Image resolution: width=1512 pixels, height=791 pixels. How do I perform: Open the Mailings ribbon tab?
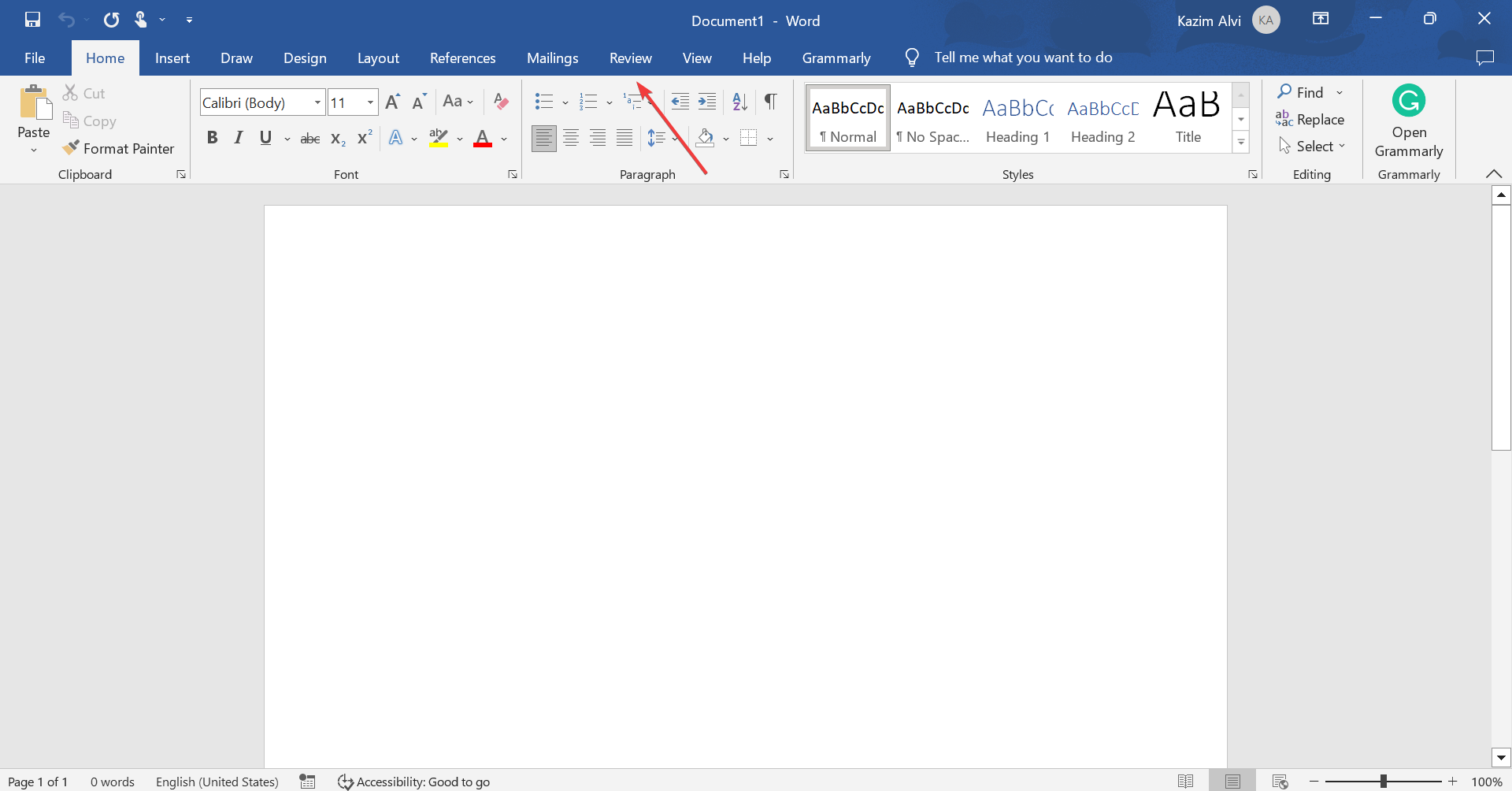552,58
